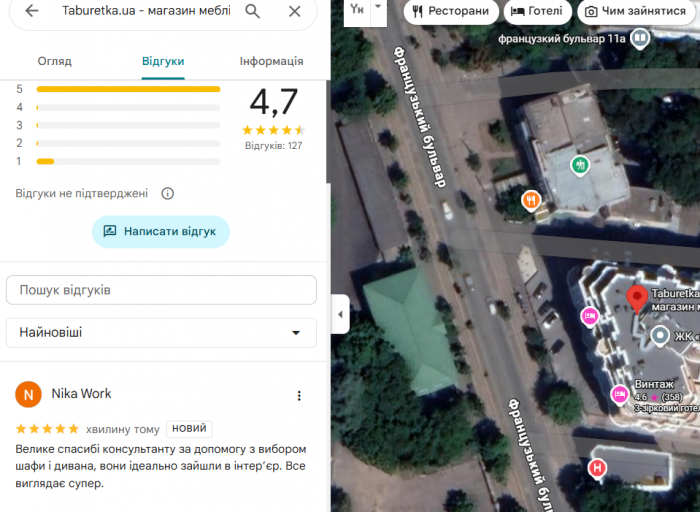
Task: Switch to the Відгуки tab
Action: 163,61
